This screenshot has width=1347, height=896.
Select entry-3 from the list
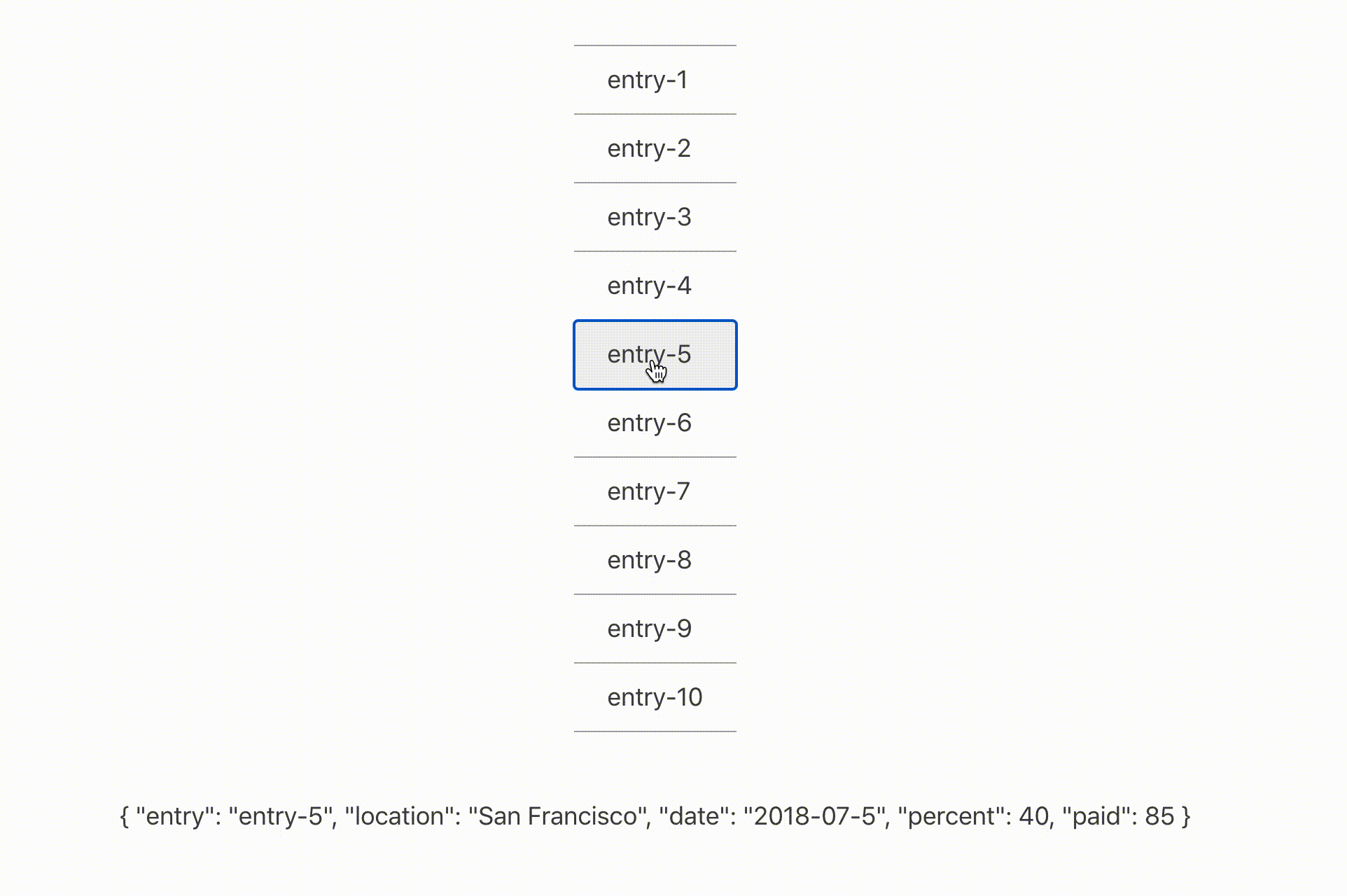[x=648, y=216]
